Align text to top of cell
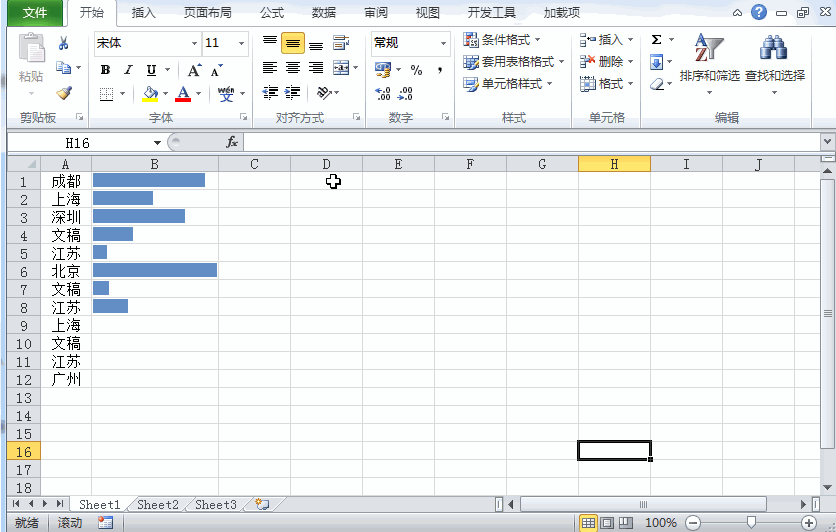This screenshot has height=532, width=836. 270,42
